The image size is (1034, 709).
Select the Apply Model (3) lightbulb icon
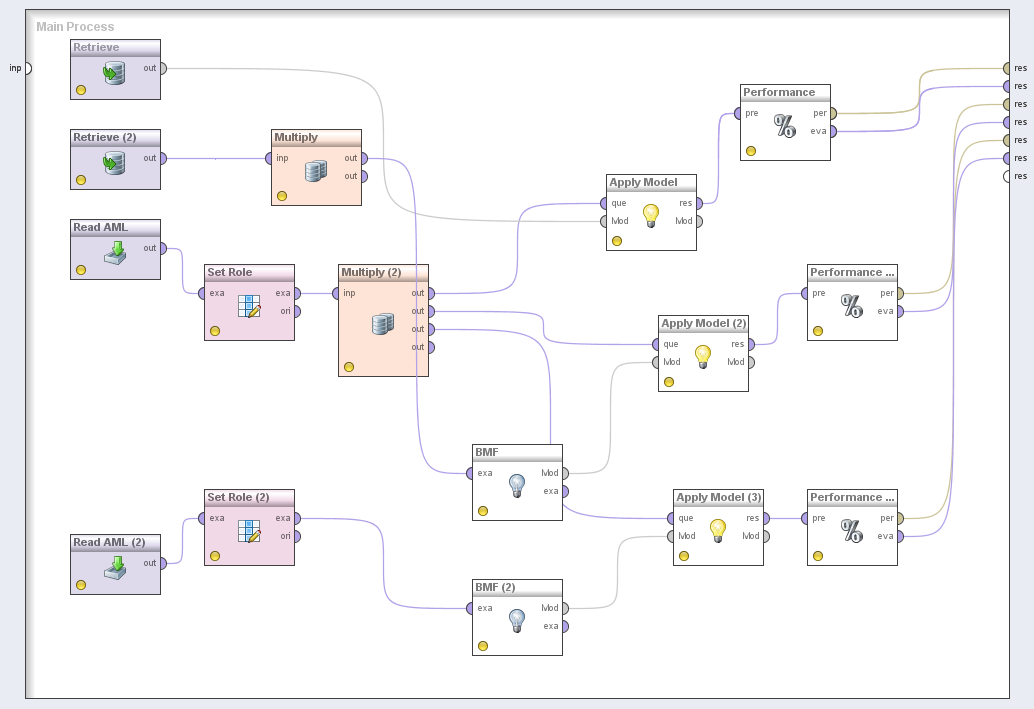tap(717, 531)
